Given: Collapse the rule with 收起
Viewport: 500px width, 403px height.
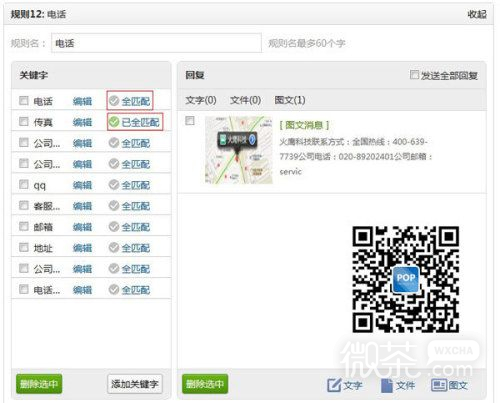Looking at the screenshot, I should [477, 14].
